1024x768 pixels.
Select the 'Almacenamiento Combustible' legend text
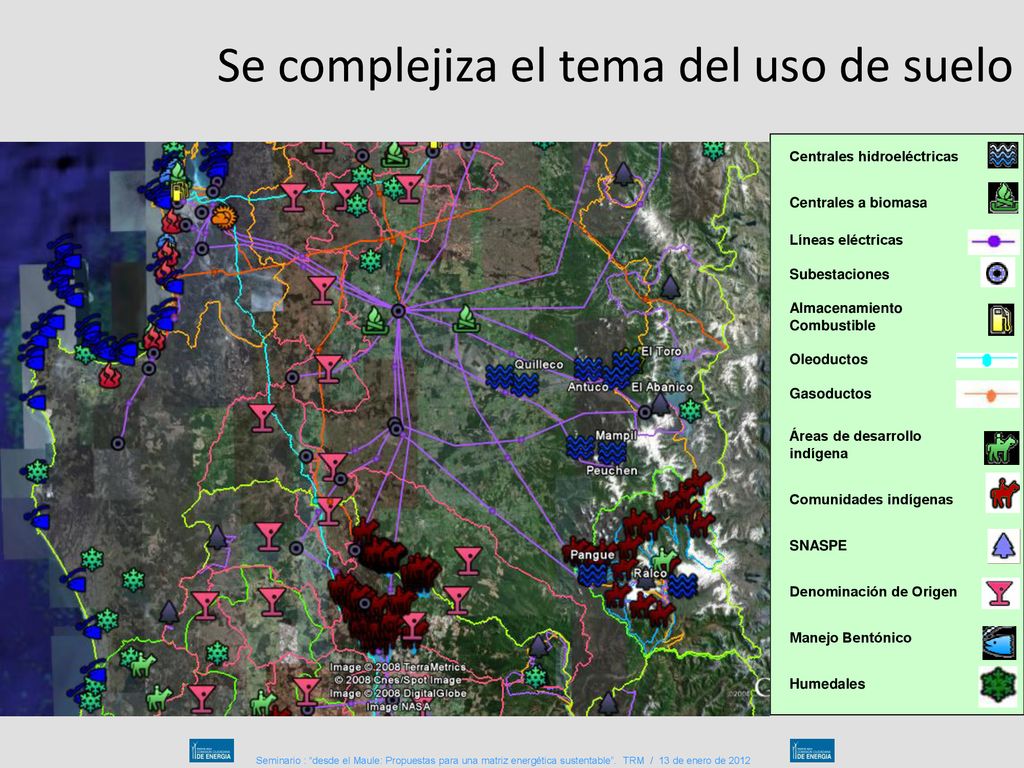[846, 317]
